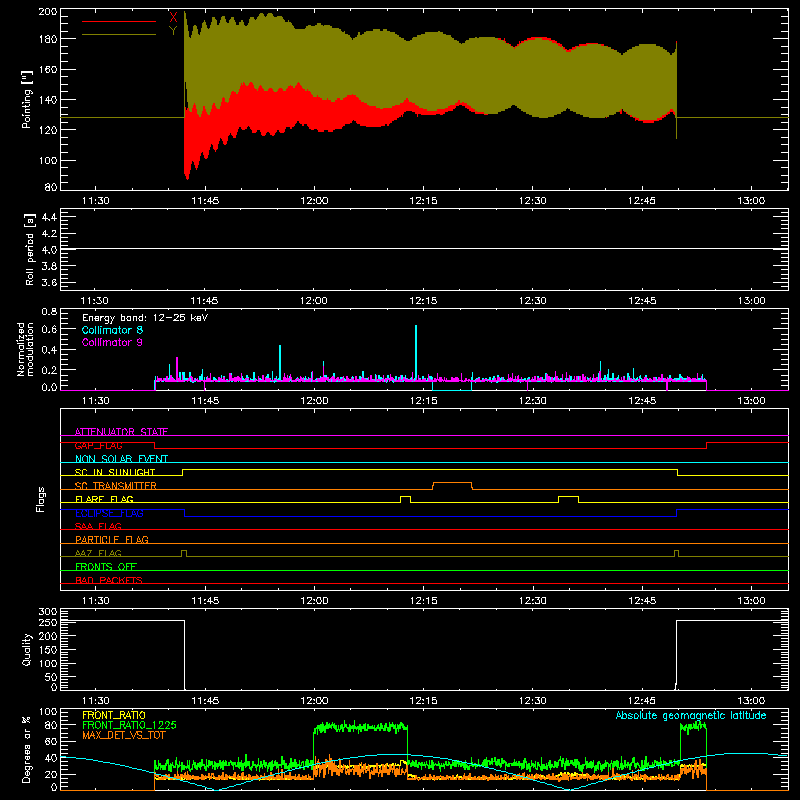This screenshot has width=800, height=800.
Task: Click the 'SAA_FLAG' label
Action: click(x=98, y=526)
